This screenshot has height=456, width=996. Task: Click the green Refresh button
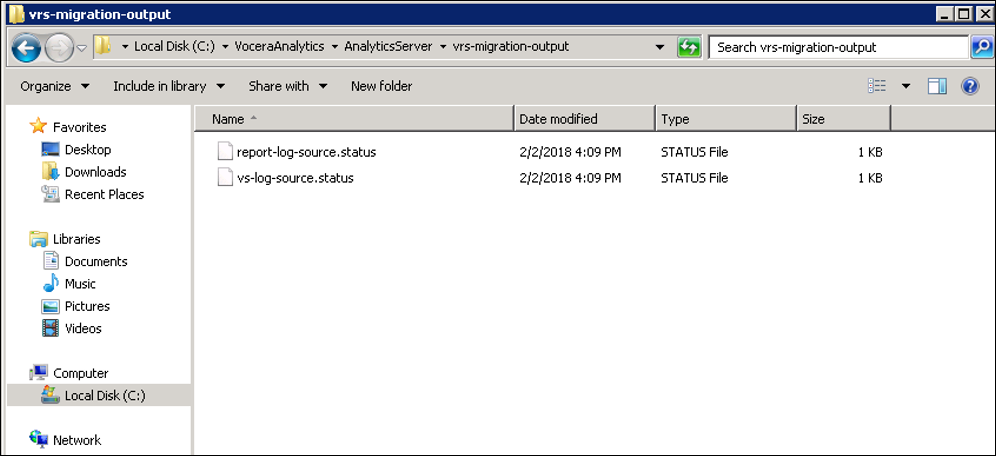pyautogui.click(x=689, y=47)
